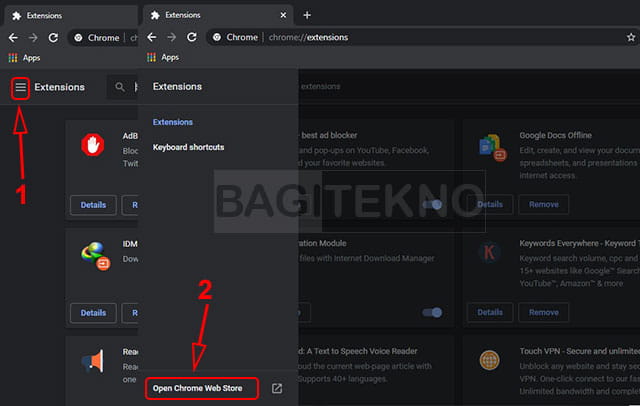Click Details for Keywords Everywhere
Image resolution: width=640 pixels, height=406 pixels.
[x=490, y=313]
